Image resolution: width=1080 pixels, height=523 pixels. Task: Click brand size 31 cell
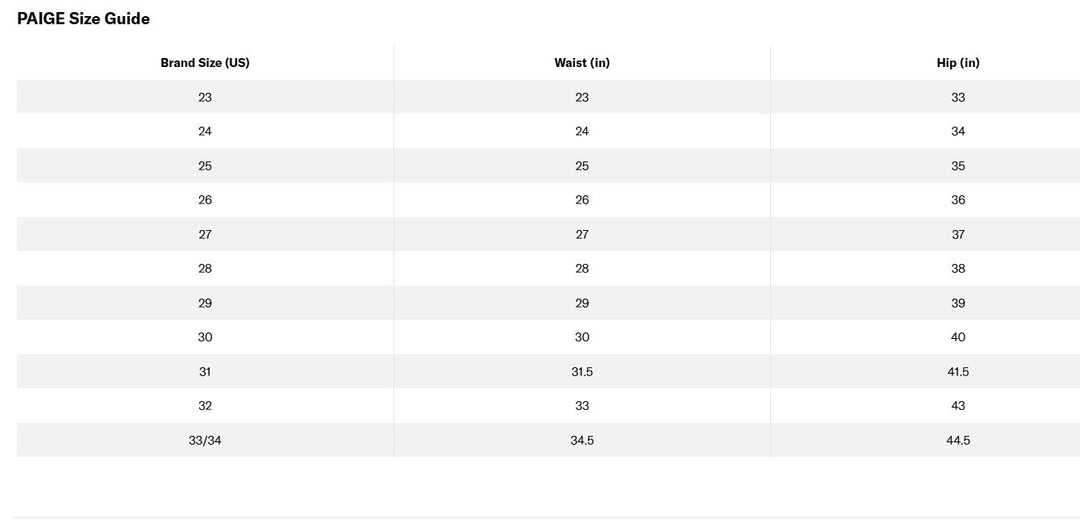click(205, 371)
